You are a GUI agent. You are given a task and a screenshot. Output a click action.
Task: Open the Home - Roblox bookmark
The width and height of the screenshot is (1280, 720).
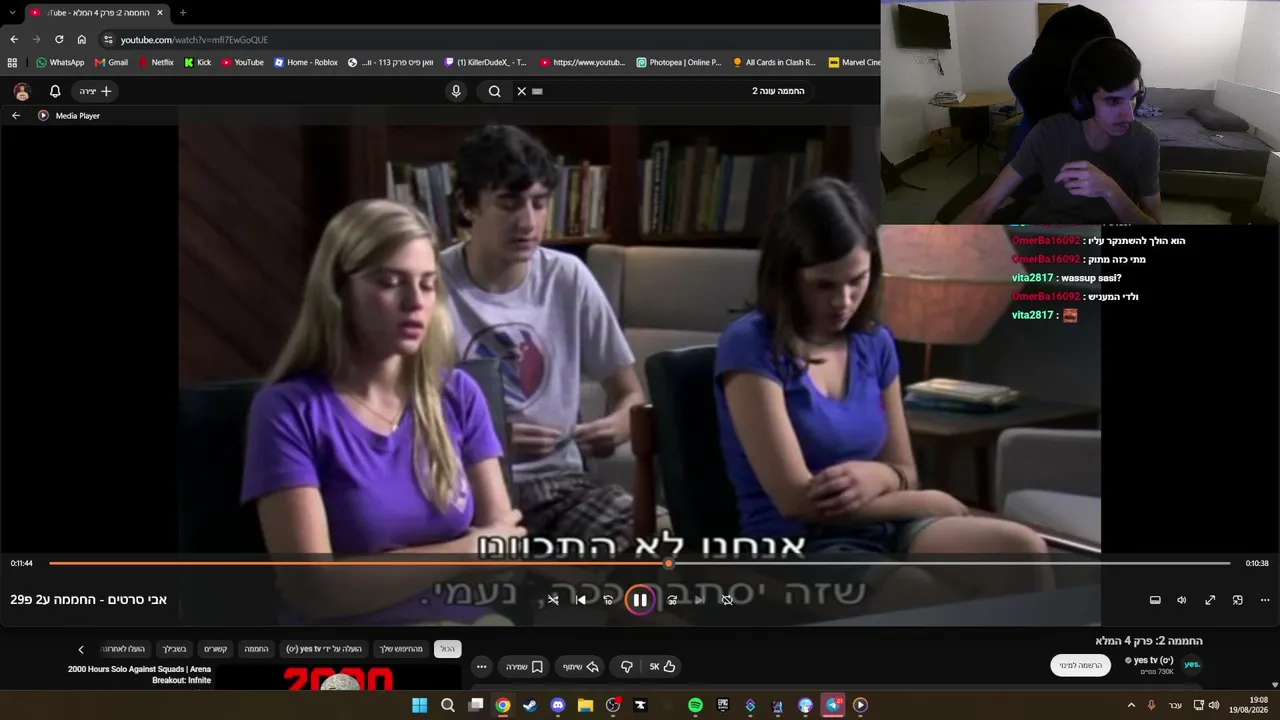[306, 62]
